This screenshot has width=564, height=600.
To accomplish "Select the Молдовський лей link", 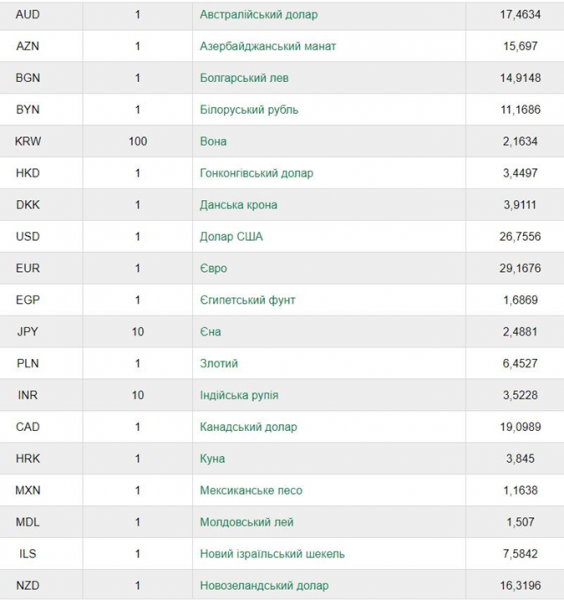I will point(246,522).
